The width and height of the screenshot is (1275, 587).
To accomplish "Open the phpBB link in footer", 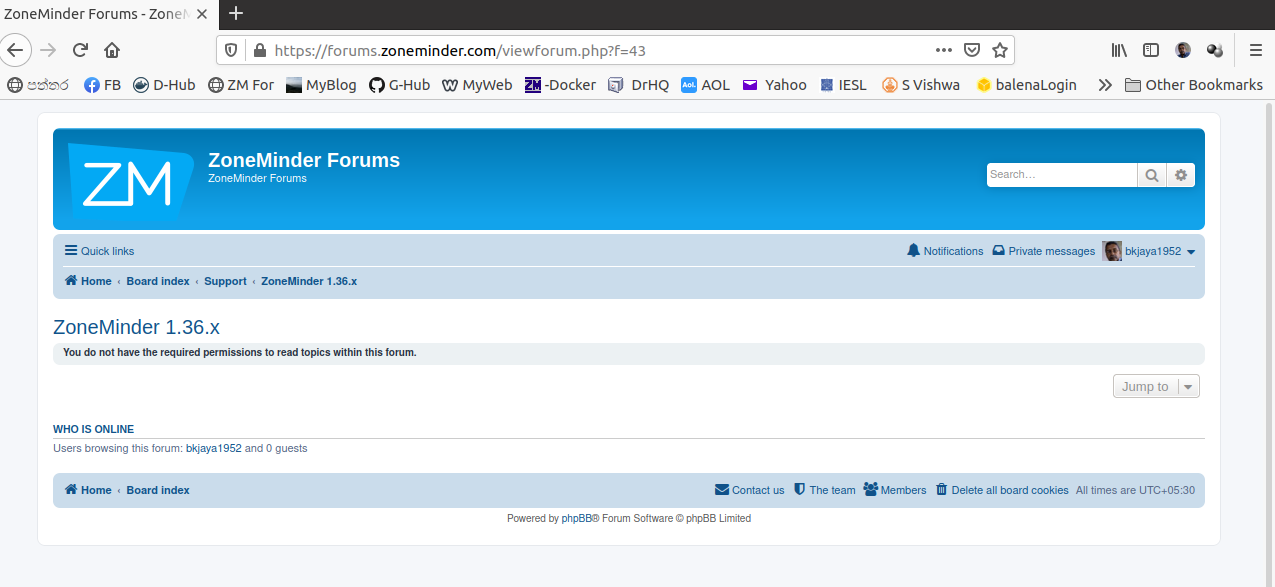I will (x=576, y=518).
